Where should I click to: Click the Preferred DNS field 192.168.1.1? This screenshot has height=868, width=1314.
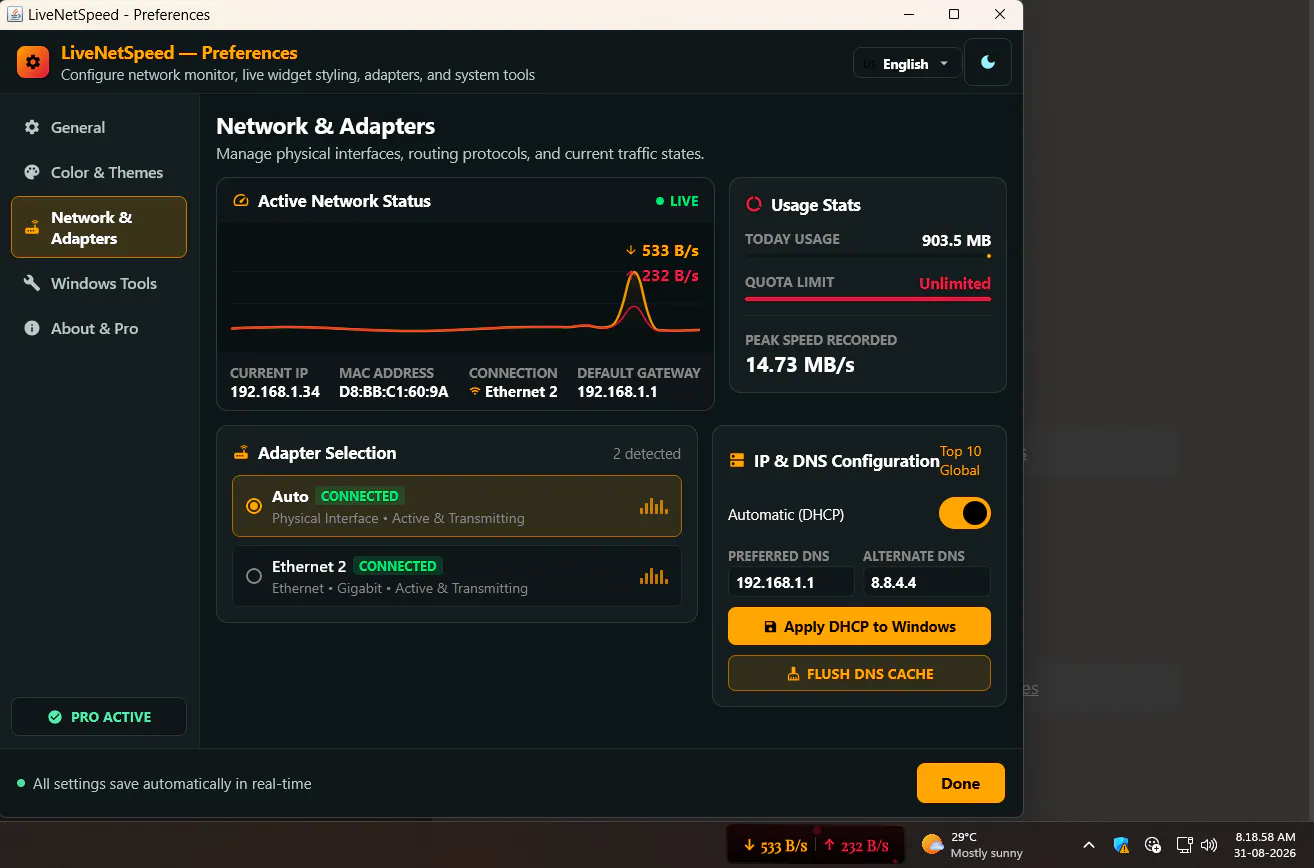(791, 582)
